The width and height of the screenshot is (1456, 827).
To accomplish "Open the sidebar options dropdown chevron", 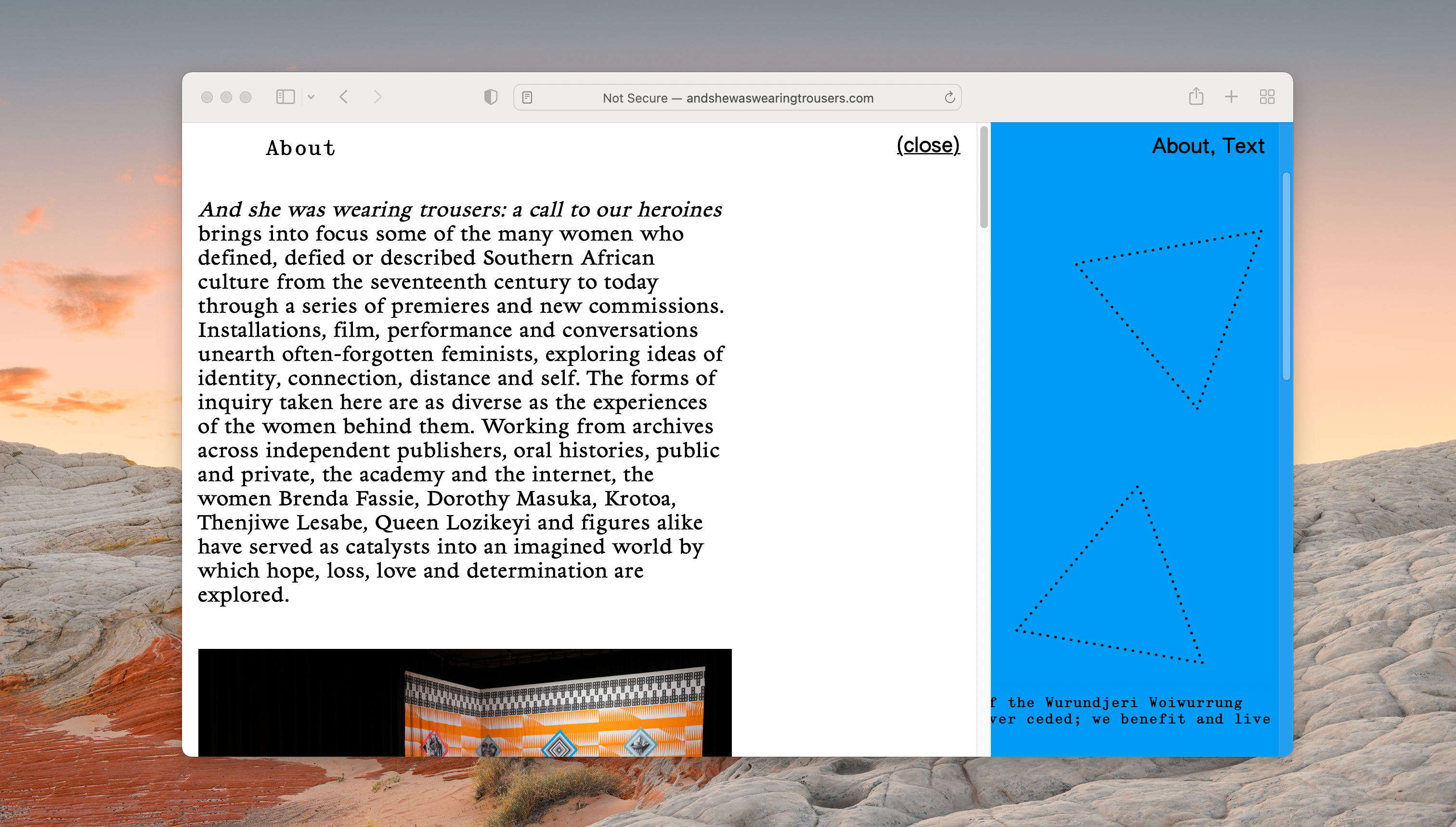I will (311, 97).
